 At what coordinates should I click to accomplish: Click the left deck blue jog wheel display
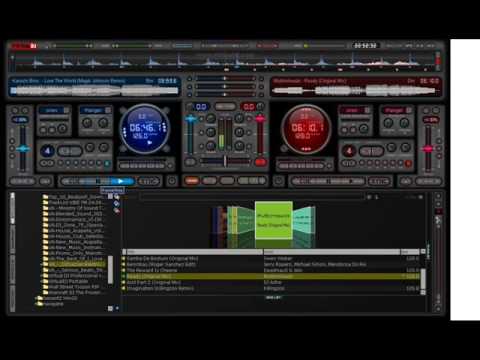click(x=144, y=129)
